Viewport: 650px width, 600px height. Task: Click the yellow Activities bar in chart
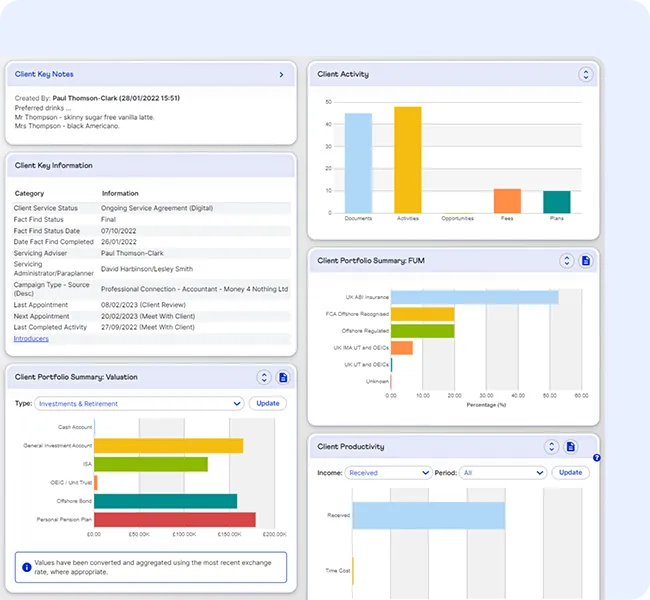pyautogui.click(x=407, y=160)
